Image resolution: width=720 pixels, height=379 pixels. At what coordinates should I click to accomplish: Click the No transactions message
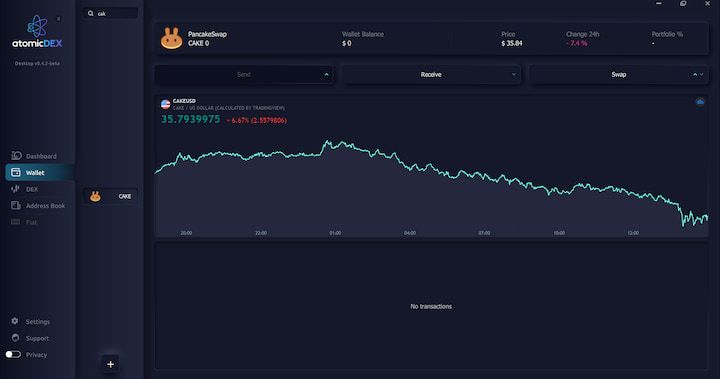click(431, 306)
